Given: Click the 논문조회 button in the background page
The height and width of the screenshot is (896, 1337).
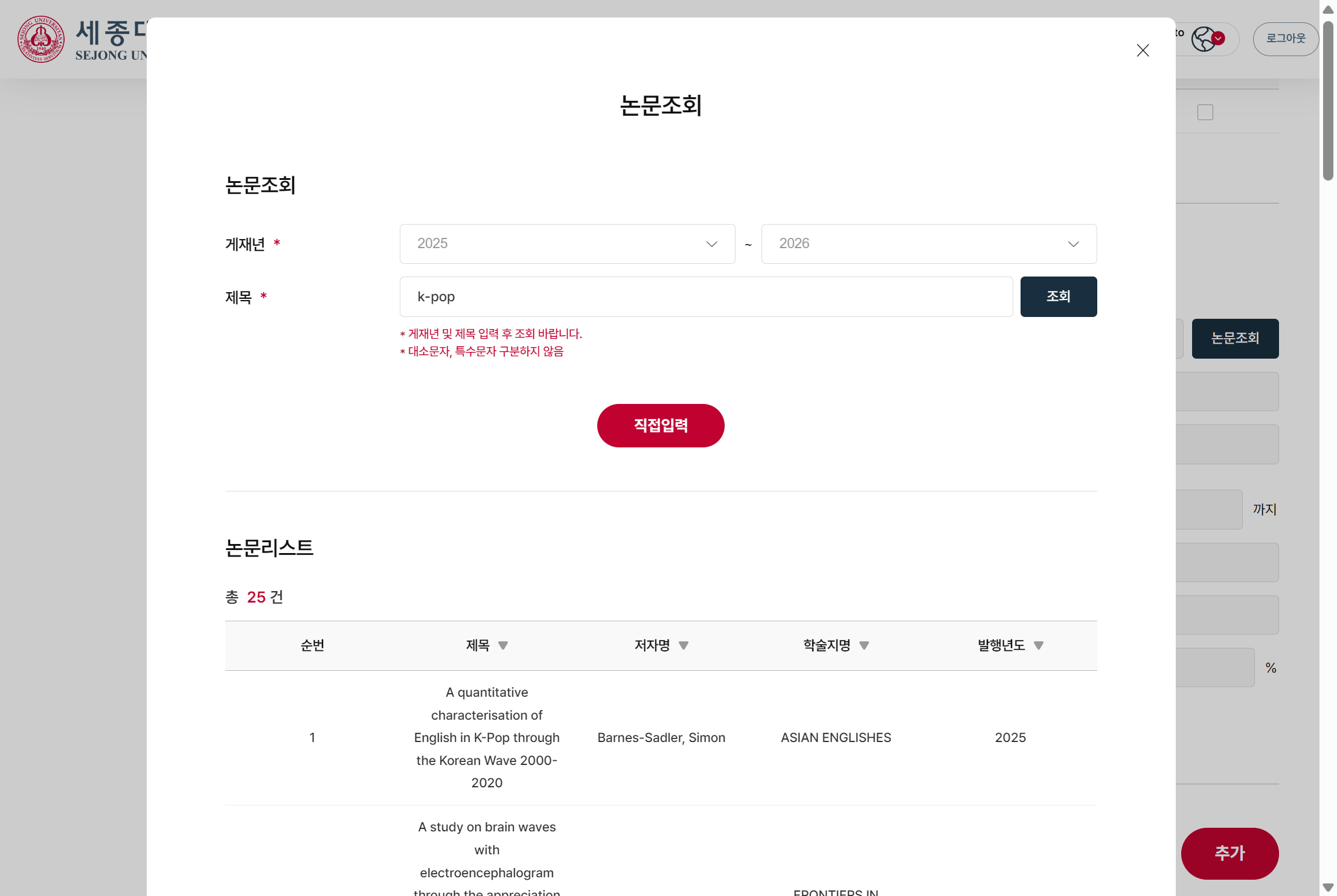Looking at the screenshot, I should coord(1235,339).
